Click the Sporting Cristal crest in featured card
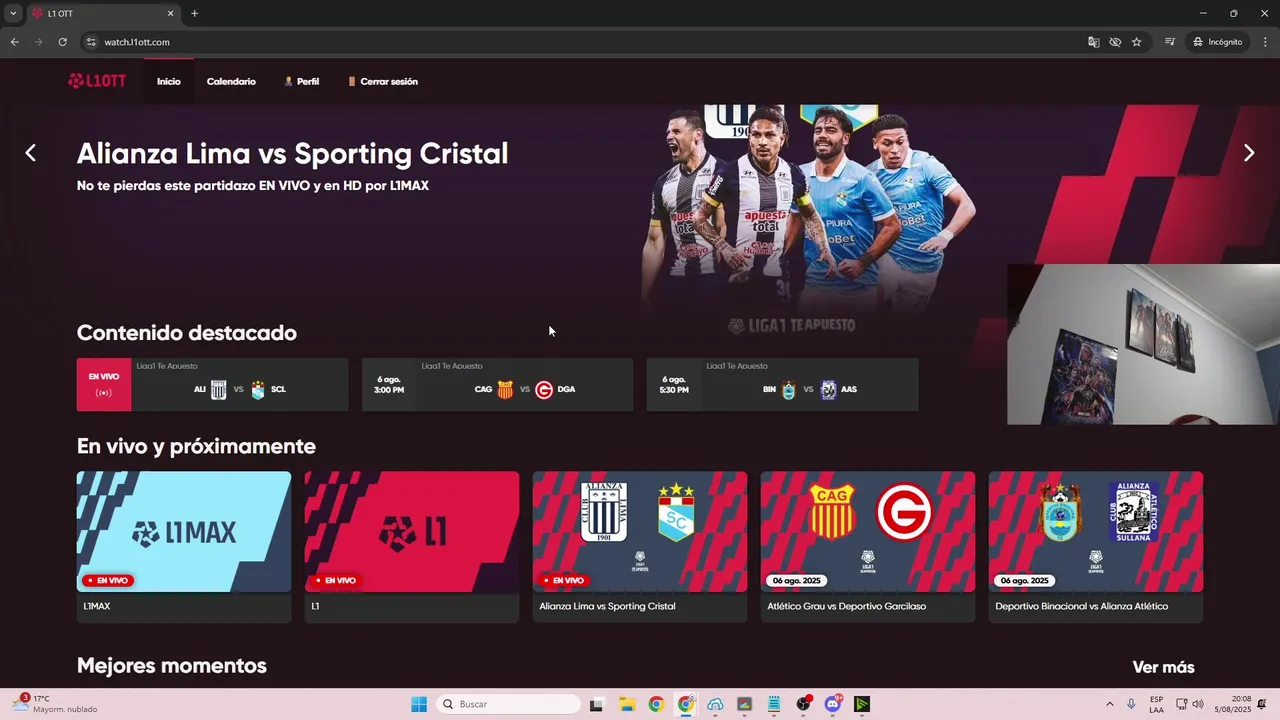Viewport: 1280px width, 720px height. click(258, 389)
